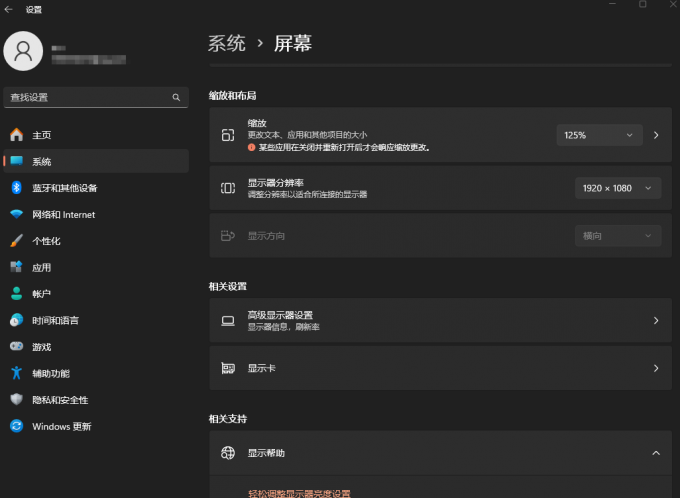Click the 屏幕 page title

click(293, 43)
